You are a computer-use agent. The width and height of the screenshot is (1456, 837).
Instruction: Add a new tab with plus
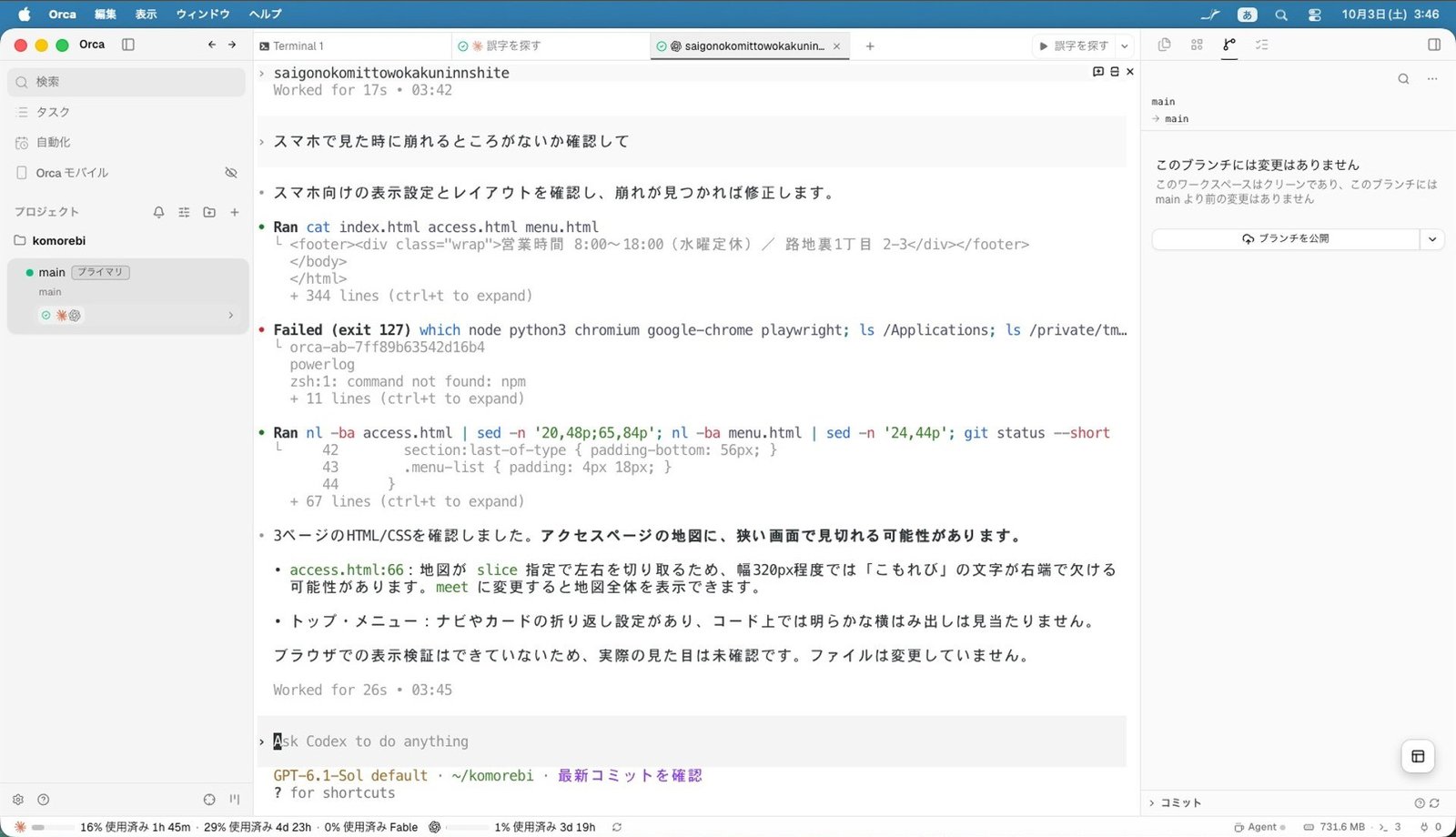click(870, 45)
